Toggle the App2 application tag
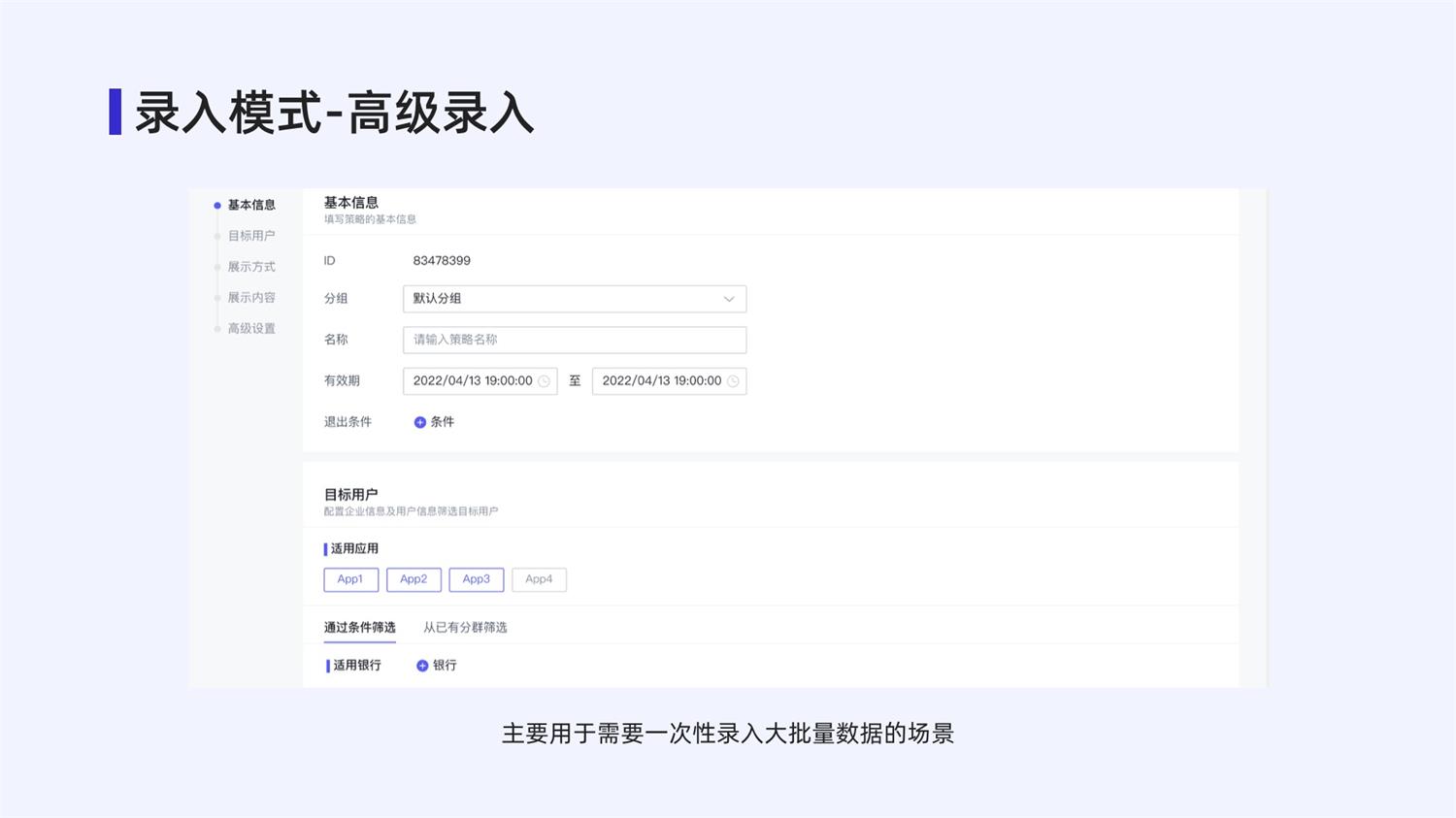The width and height of the screenshot is (1456, 818). (x=414, y=579)
